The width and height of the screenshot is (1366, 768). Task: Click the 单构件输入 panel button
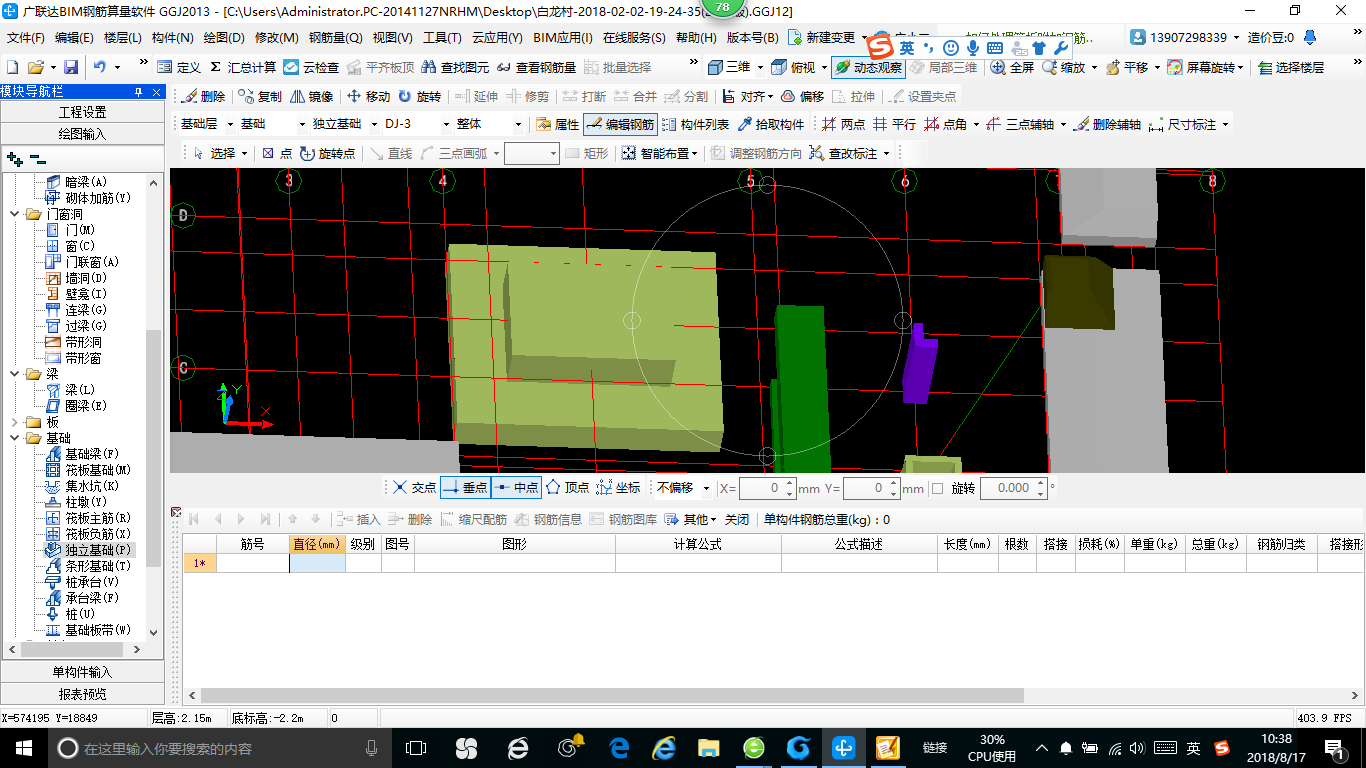coord(82,672)
